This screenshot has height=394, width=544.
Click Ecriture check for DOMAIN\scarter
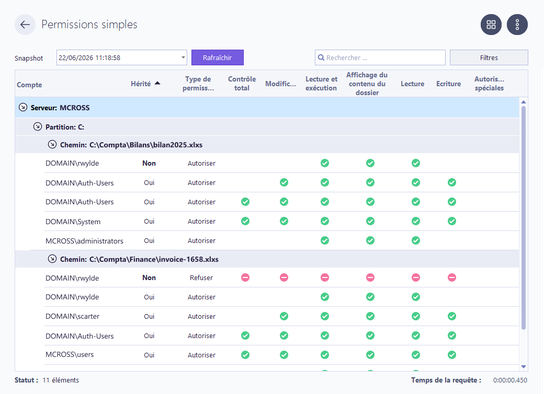click(x=452, y=316)
